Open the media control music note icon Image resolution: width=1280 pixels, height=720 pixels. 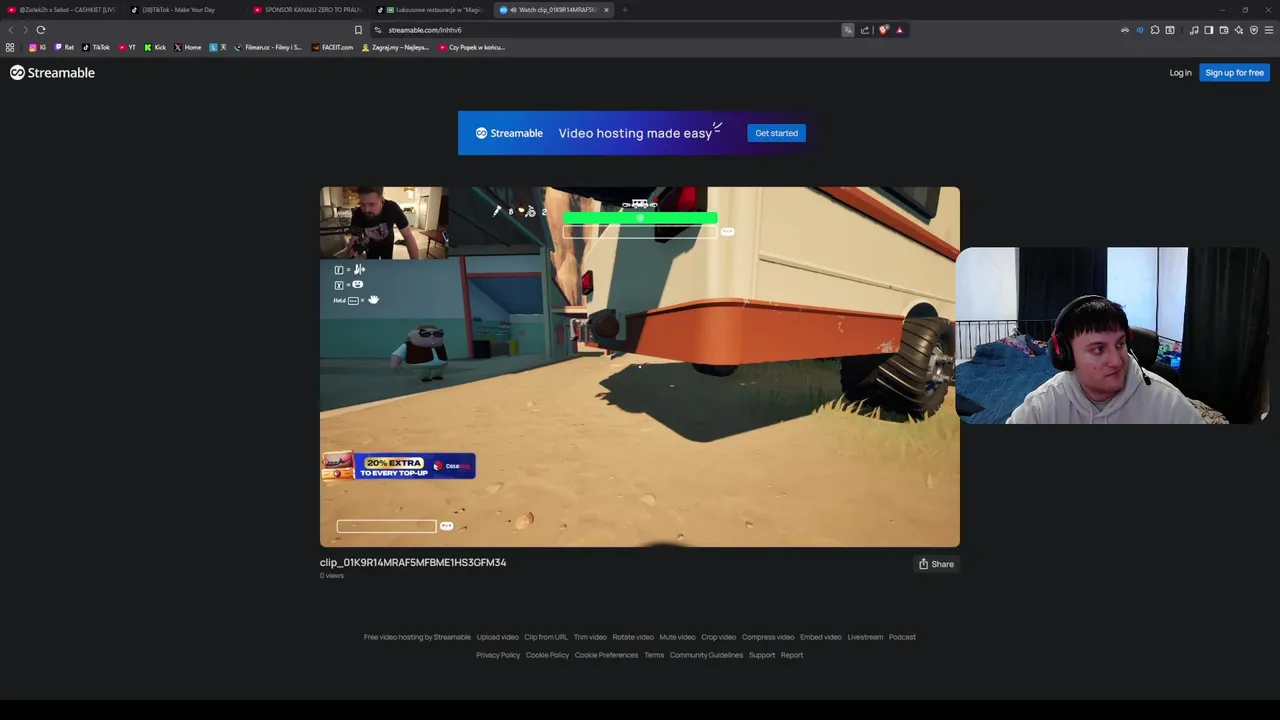point(1194,30)
